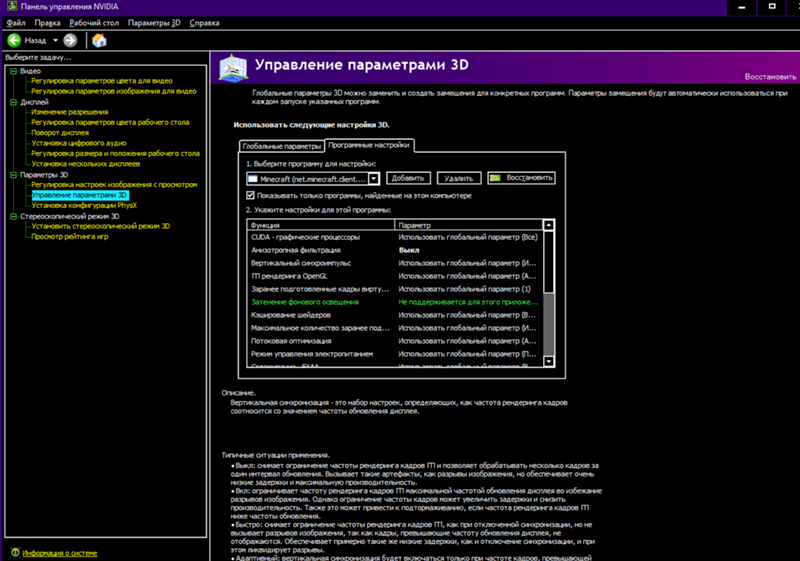Click the green Back arrow icon
Image resolution: width=800 pixels, height=561 pixels.
[14, 41]
